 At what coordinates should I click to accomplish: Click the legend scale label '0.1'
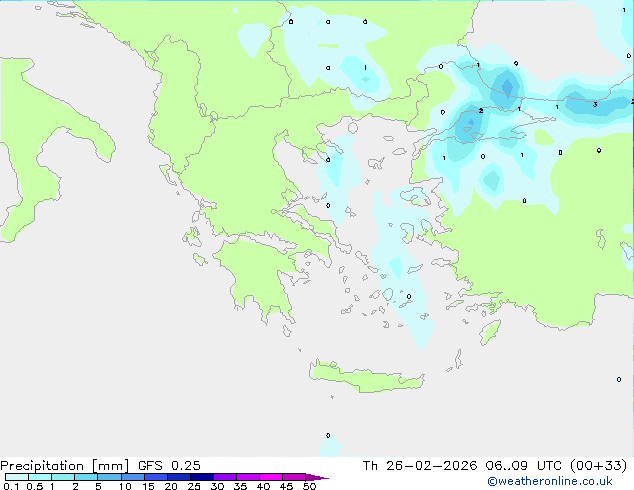click(11, 486)
